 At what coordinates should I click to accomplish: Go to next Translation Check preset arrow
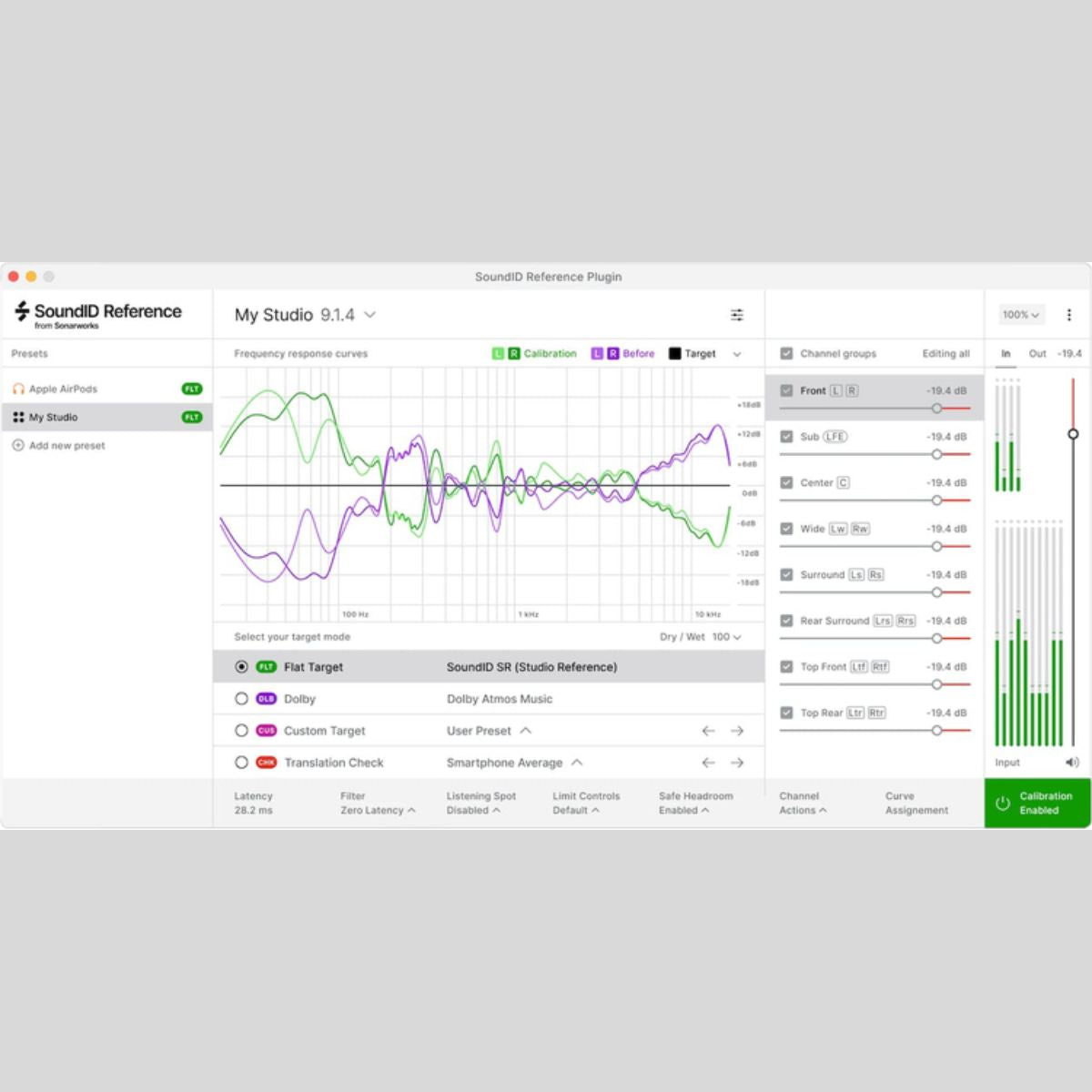click(x=737, y=763)
